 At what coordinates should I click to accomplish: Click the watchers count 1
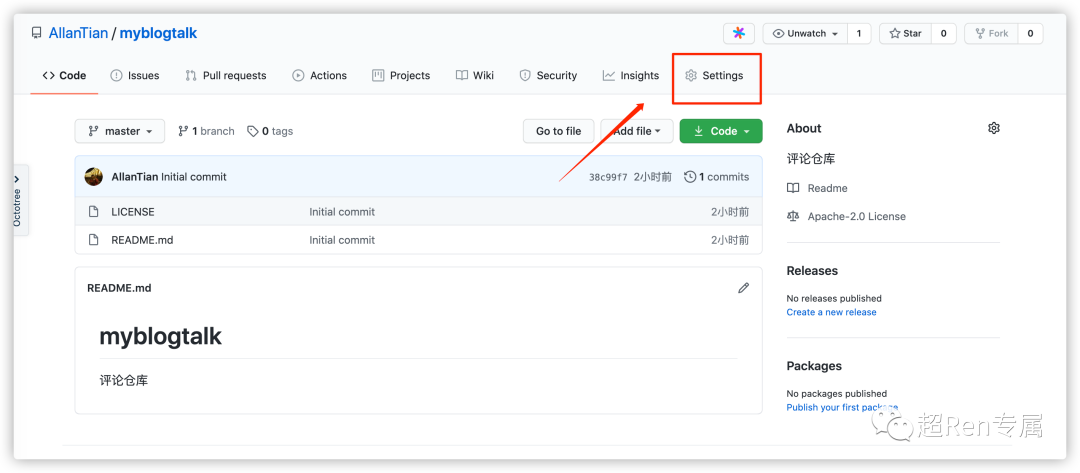coord(859,33)
